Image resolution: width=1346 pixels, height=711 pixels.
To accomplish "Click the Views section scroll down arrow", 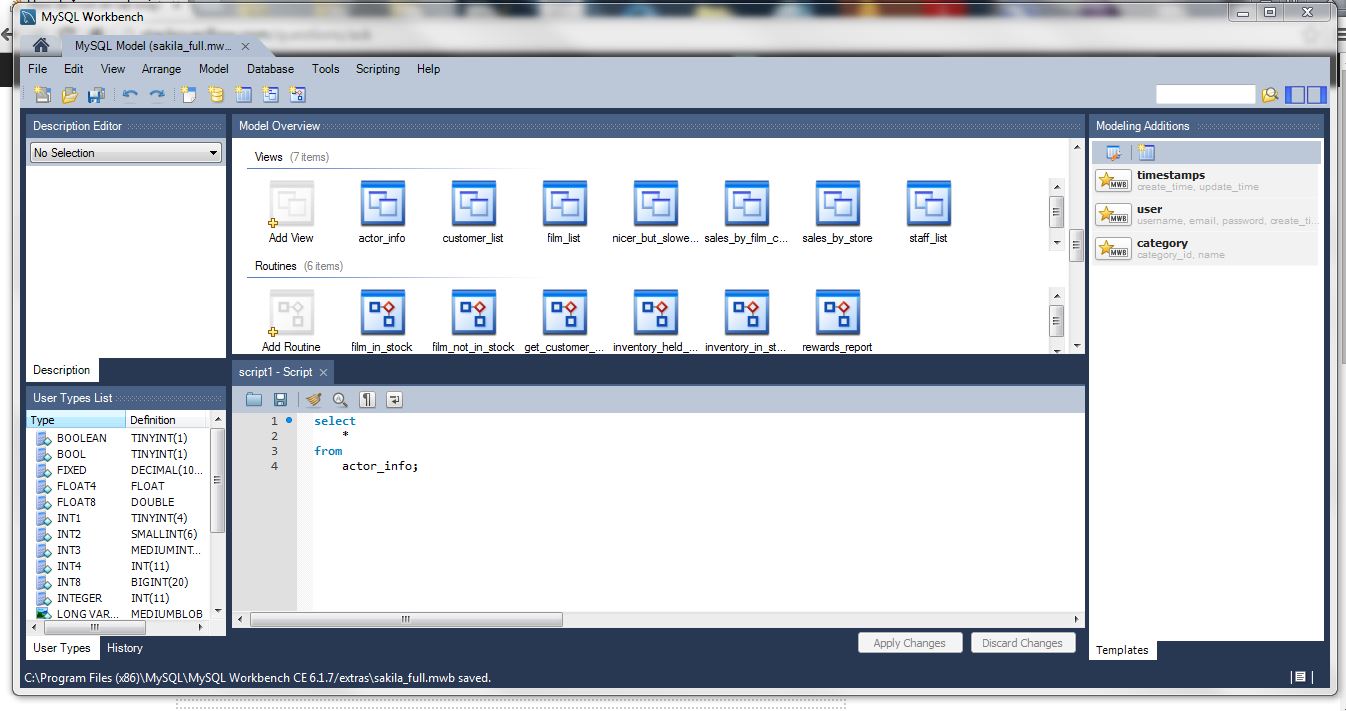I will tap(1056, 243).
